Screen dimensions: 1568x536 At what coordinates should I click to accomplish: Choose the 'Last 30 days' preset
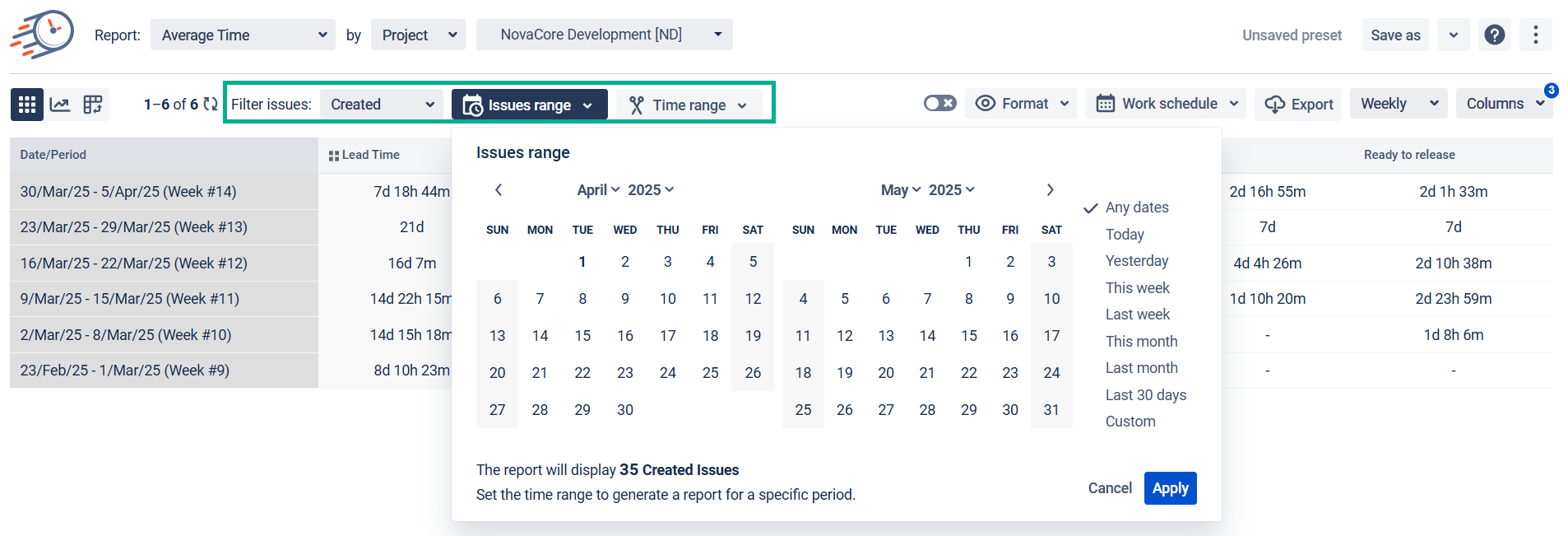point(1145,395)
